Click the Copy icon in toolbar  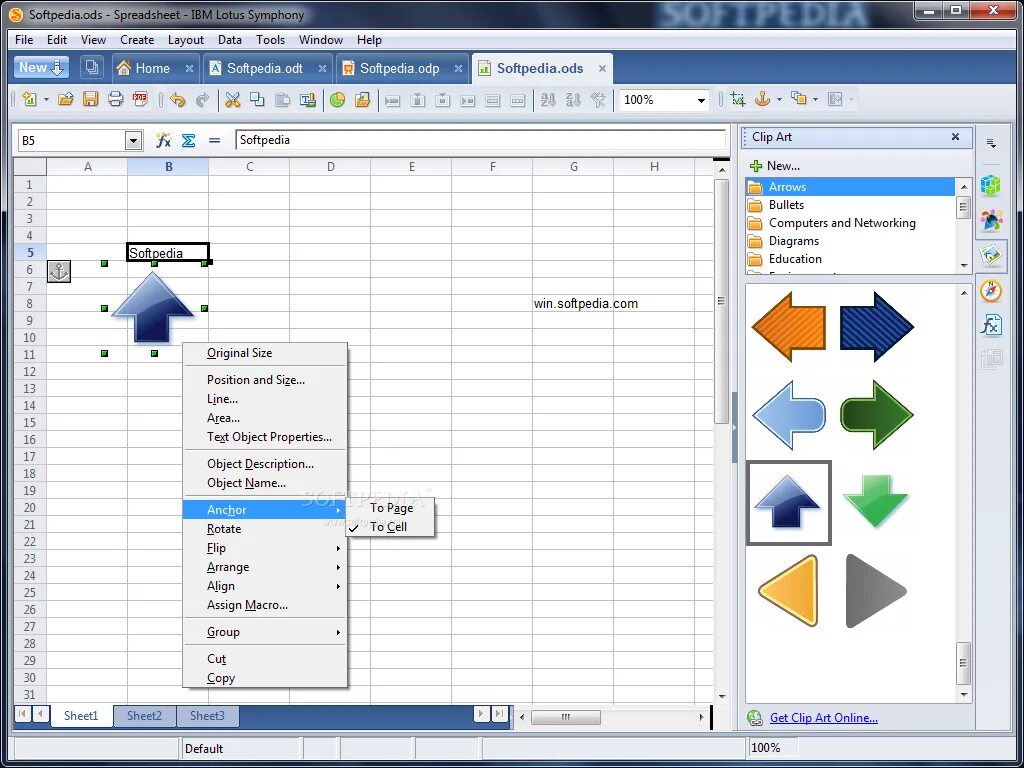[257, 100]
